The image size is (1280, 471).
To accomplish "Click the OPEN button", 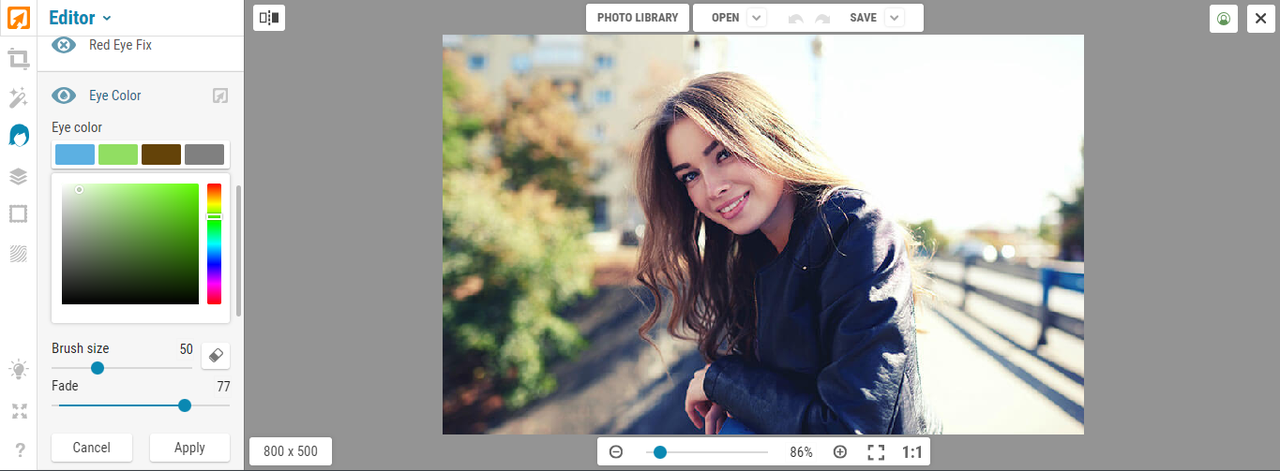I will [725, 18].
